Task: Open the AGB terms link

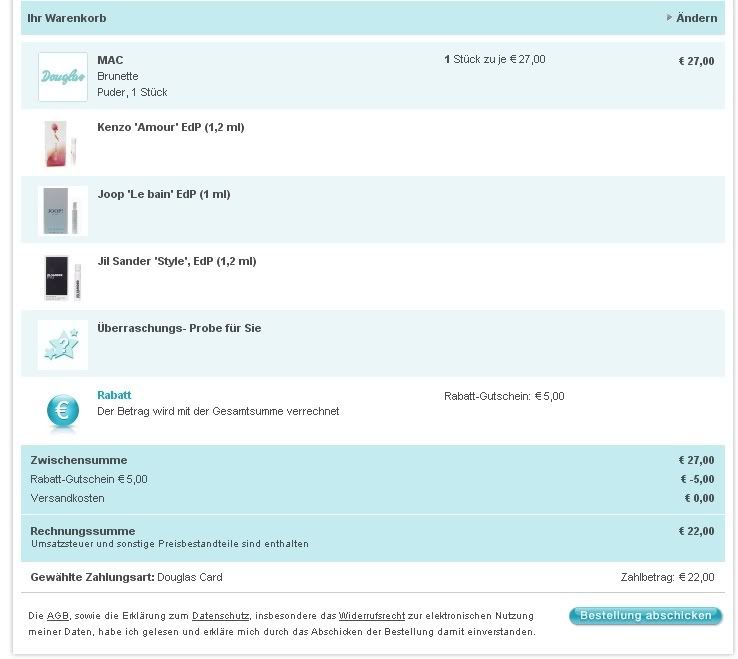Action: [58, 616]
